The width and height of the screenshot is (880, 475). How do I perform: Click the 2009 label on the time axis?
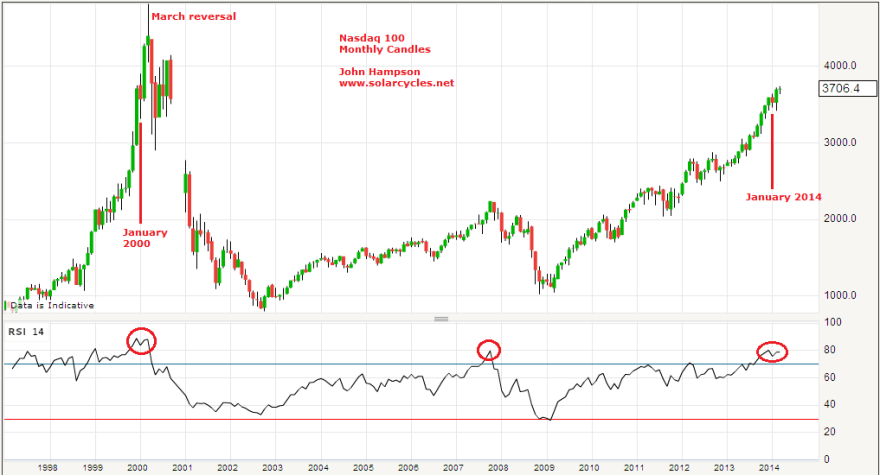[x=545, y=466]
